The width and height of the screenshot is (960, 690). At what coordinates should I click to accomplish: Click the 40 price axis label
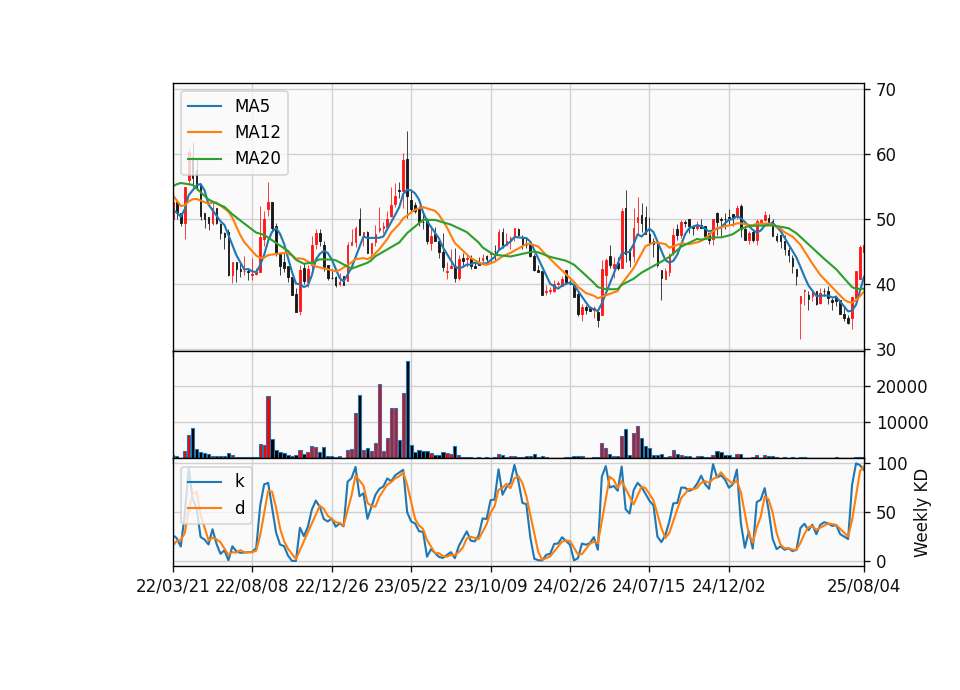(885, 285)
